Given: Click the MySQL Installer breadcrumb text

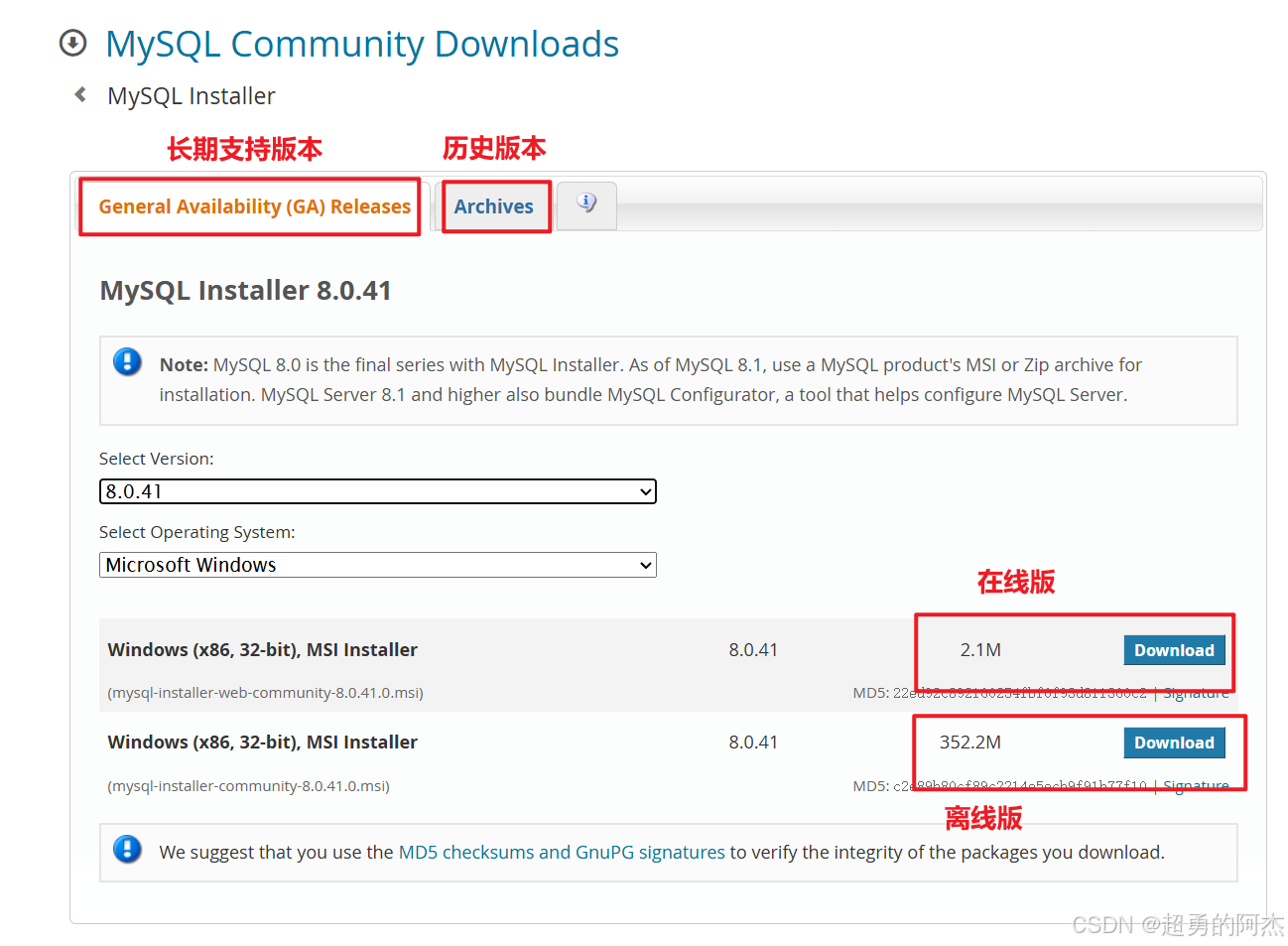Looking at the screenshot, I should [192, 95].
